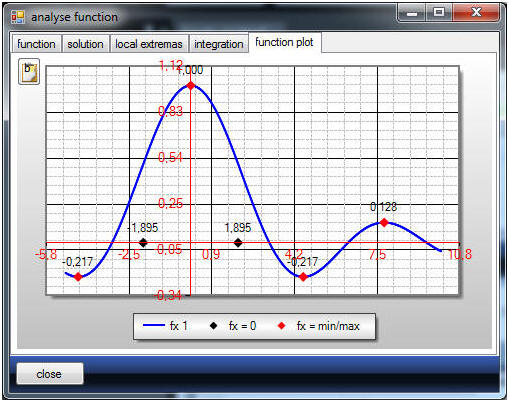Viewport: 509px width, 402px height.
Task: Click the fx = 0 black diamond legend entry
Action: tap(233, 326)
